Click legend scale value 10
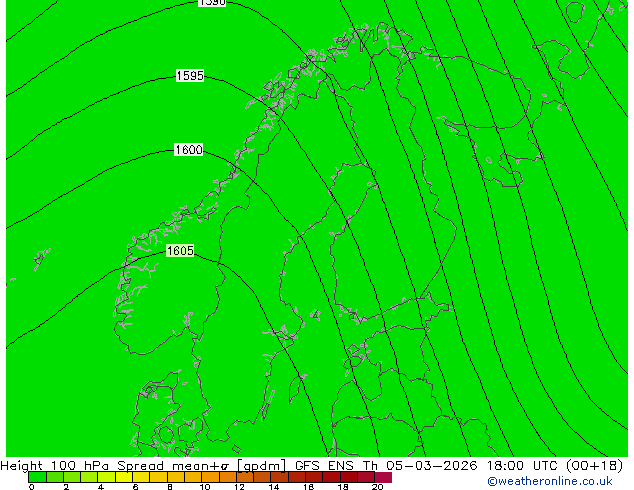This screenshot has height=490, width=634. [x=205, y=487]
